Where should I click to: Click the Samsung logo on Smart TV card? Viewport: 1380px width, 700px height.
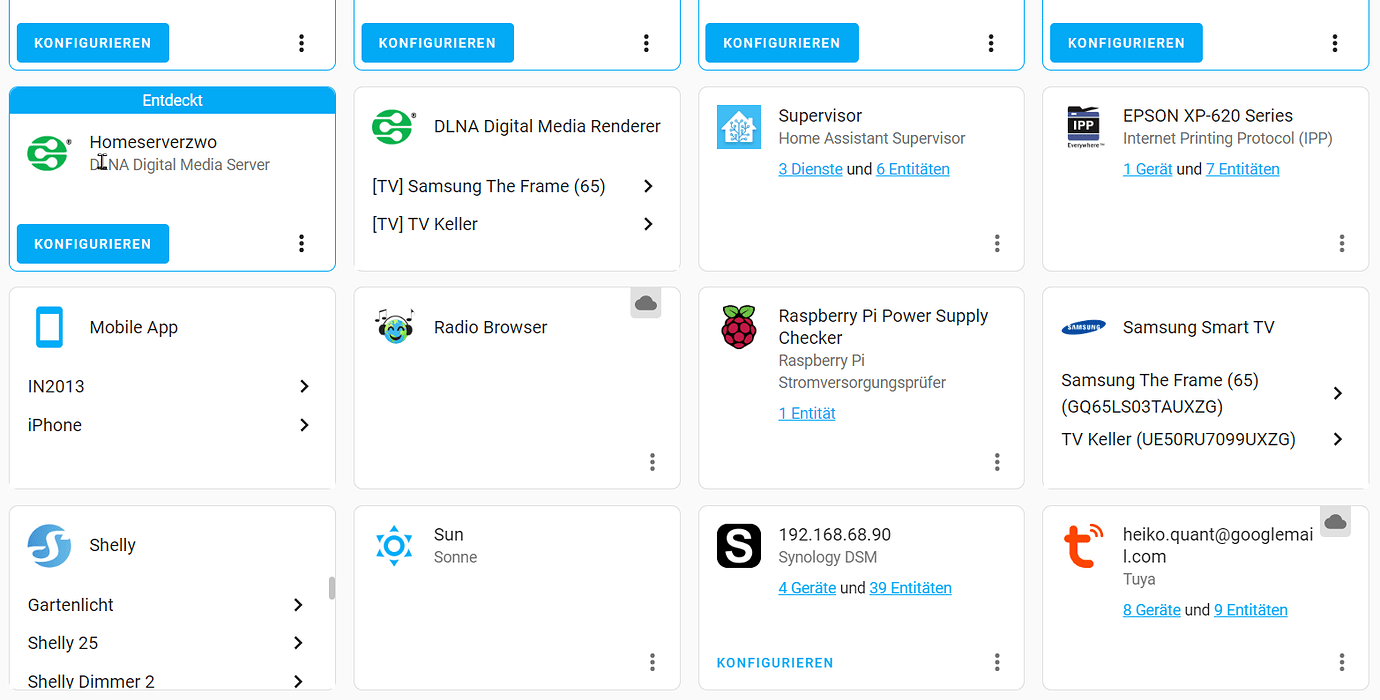click(x=1083, y=327)
